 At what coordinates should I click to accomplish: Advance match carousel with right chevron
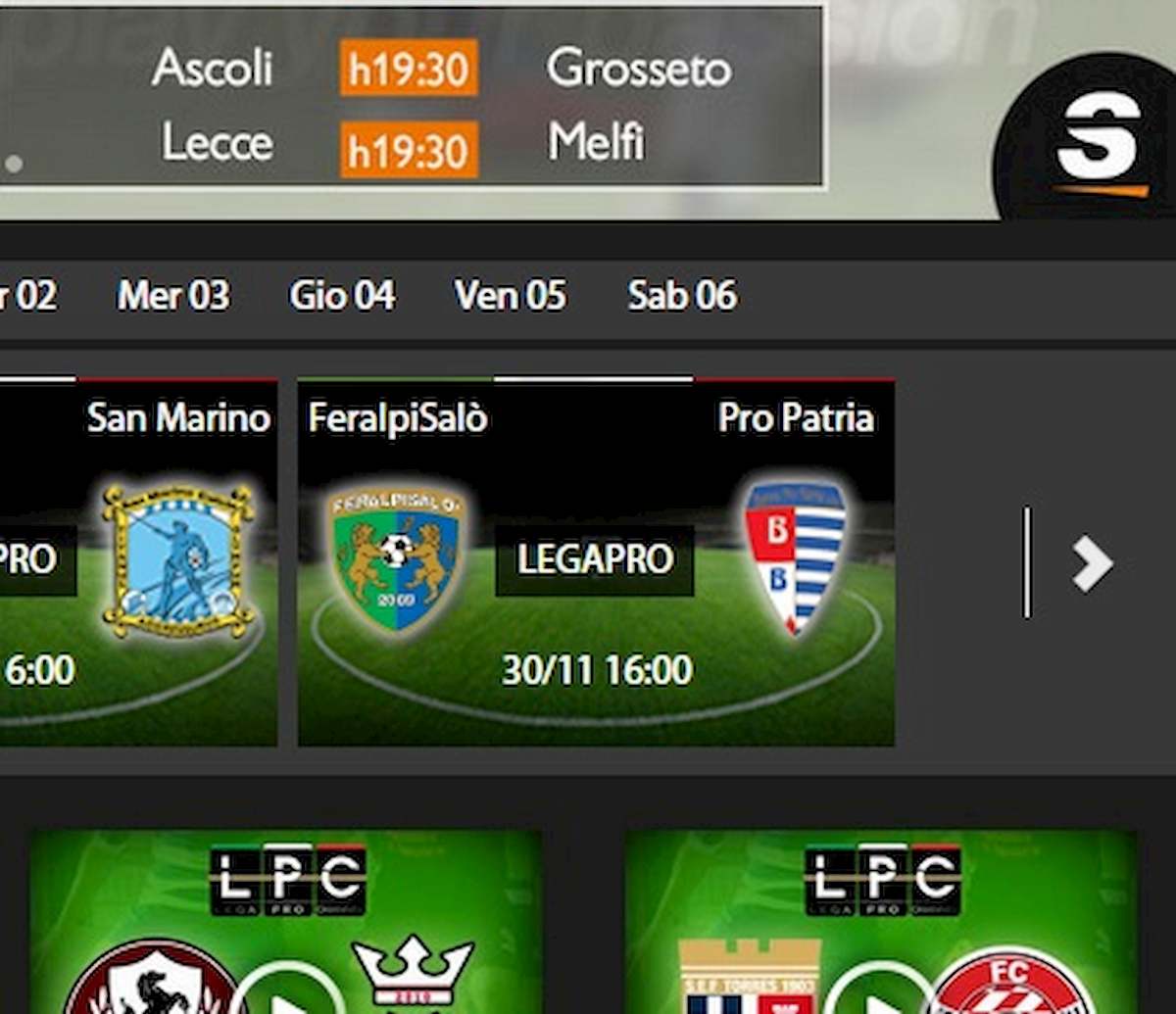coord(1092,563)
